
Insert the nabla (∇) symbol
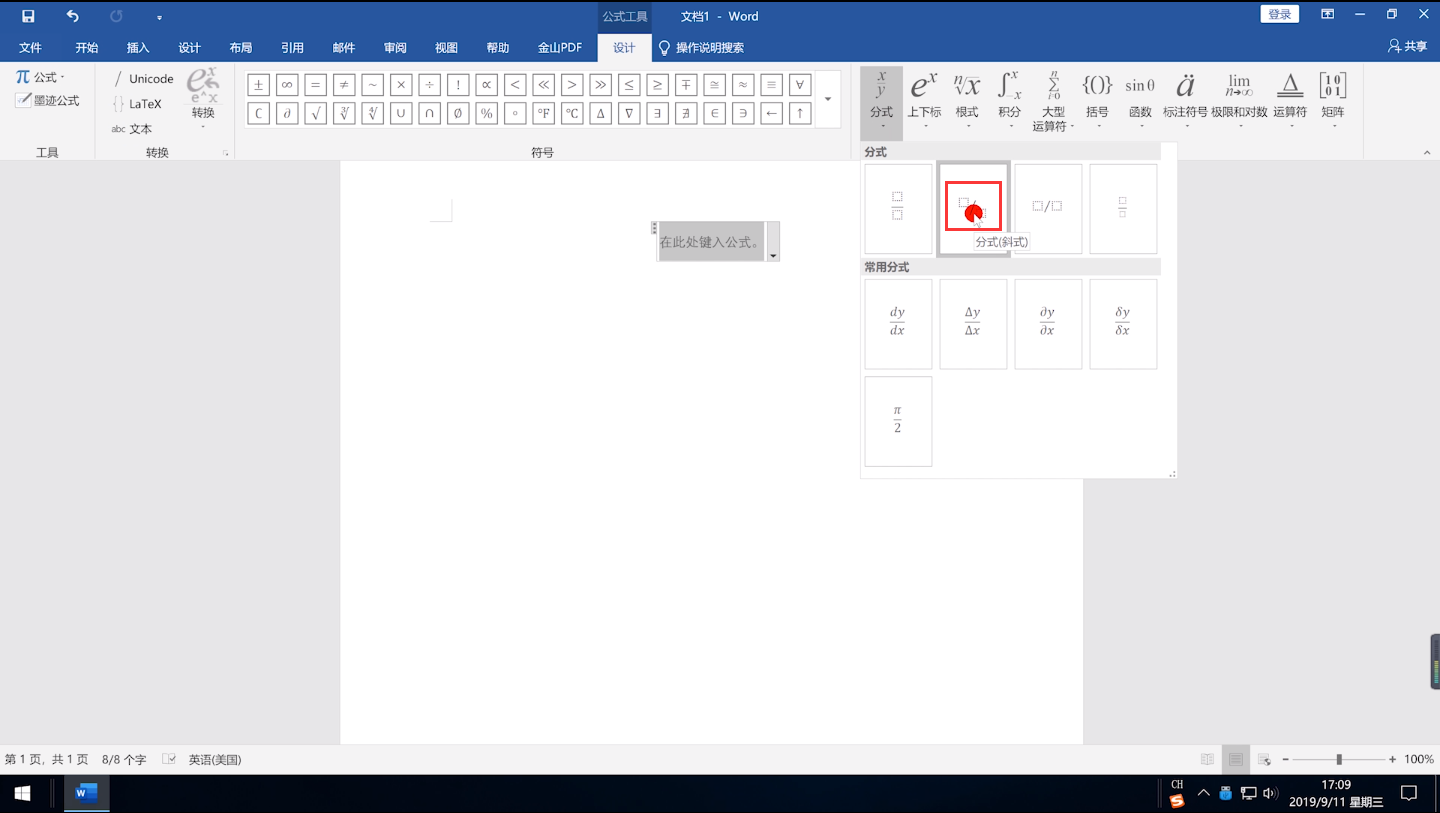[629, 113]
